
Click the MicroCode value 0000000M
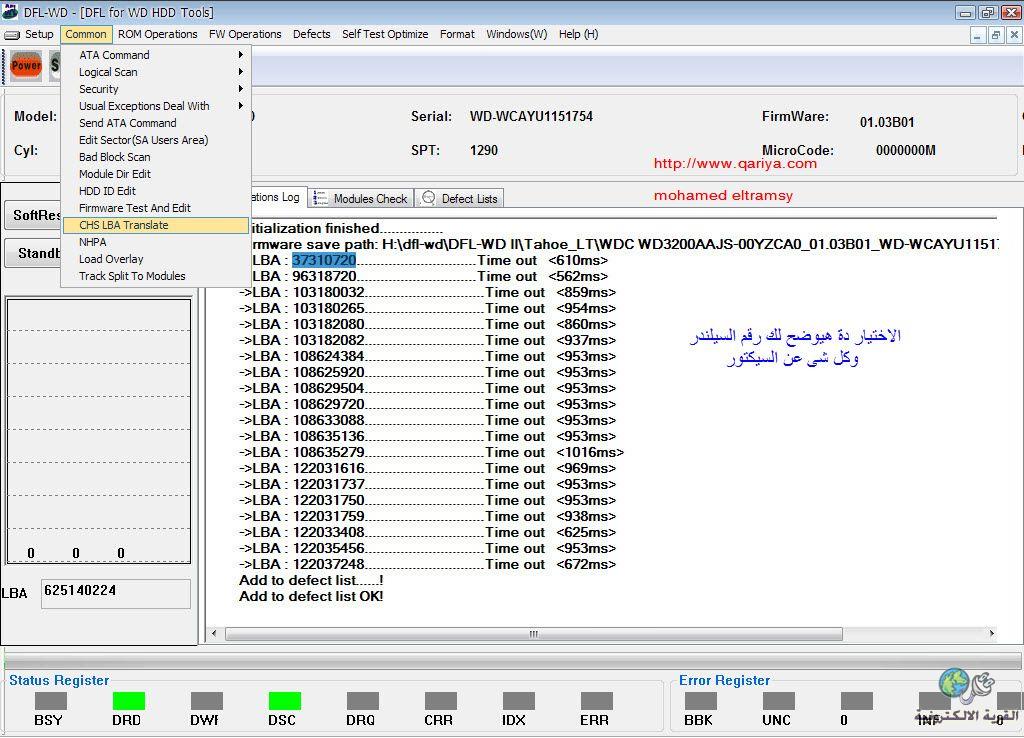click(x=905, y=150)
